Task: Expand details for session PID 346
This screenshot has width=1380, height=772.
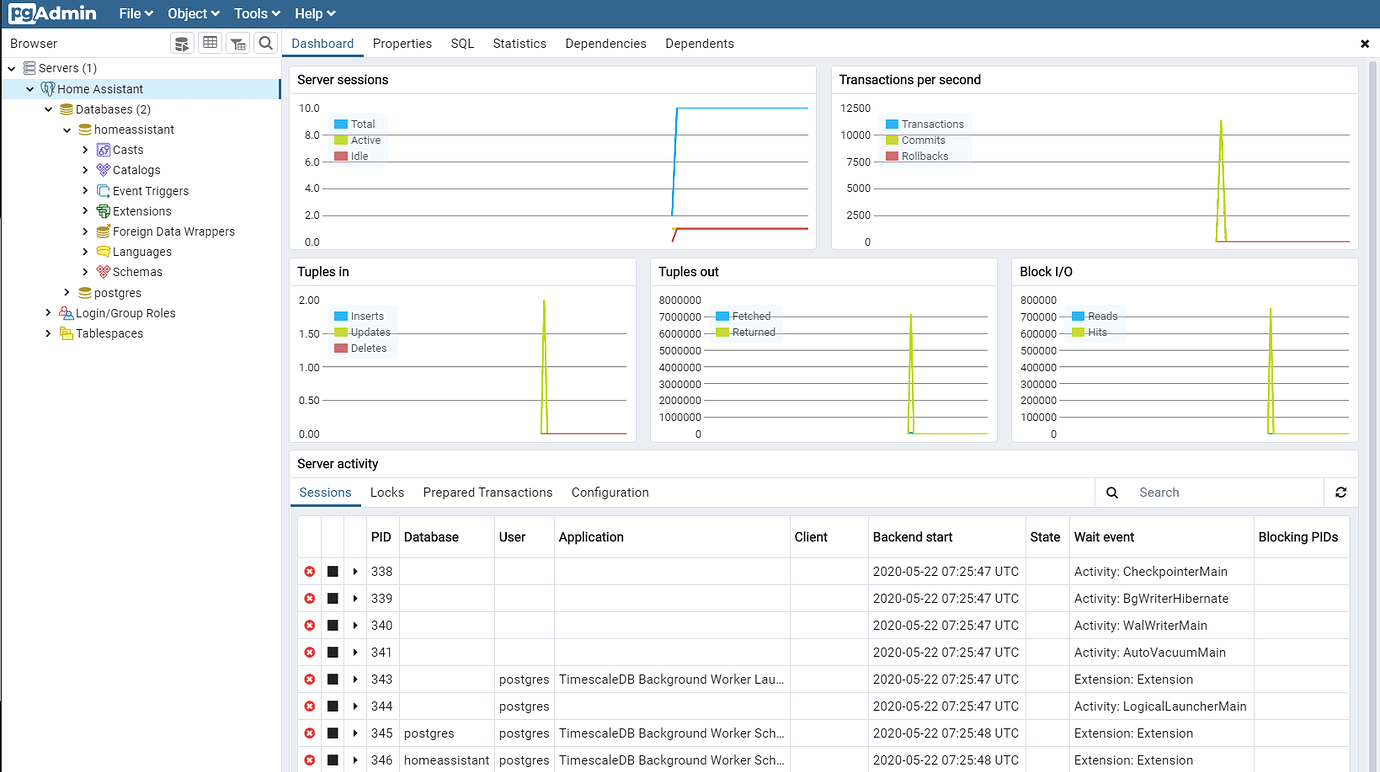Action: click(x=356, y=760)
